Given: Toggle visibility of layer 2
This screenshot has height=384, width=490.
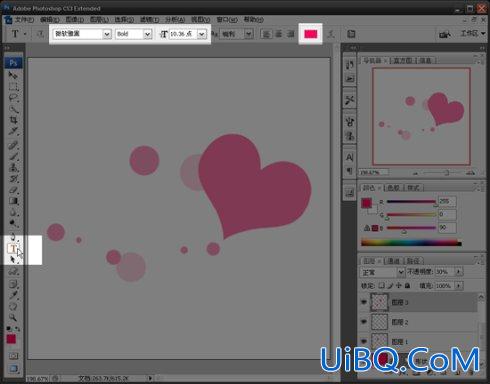Looking at the screenshot, I should pos(364,322).
